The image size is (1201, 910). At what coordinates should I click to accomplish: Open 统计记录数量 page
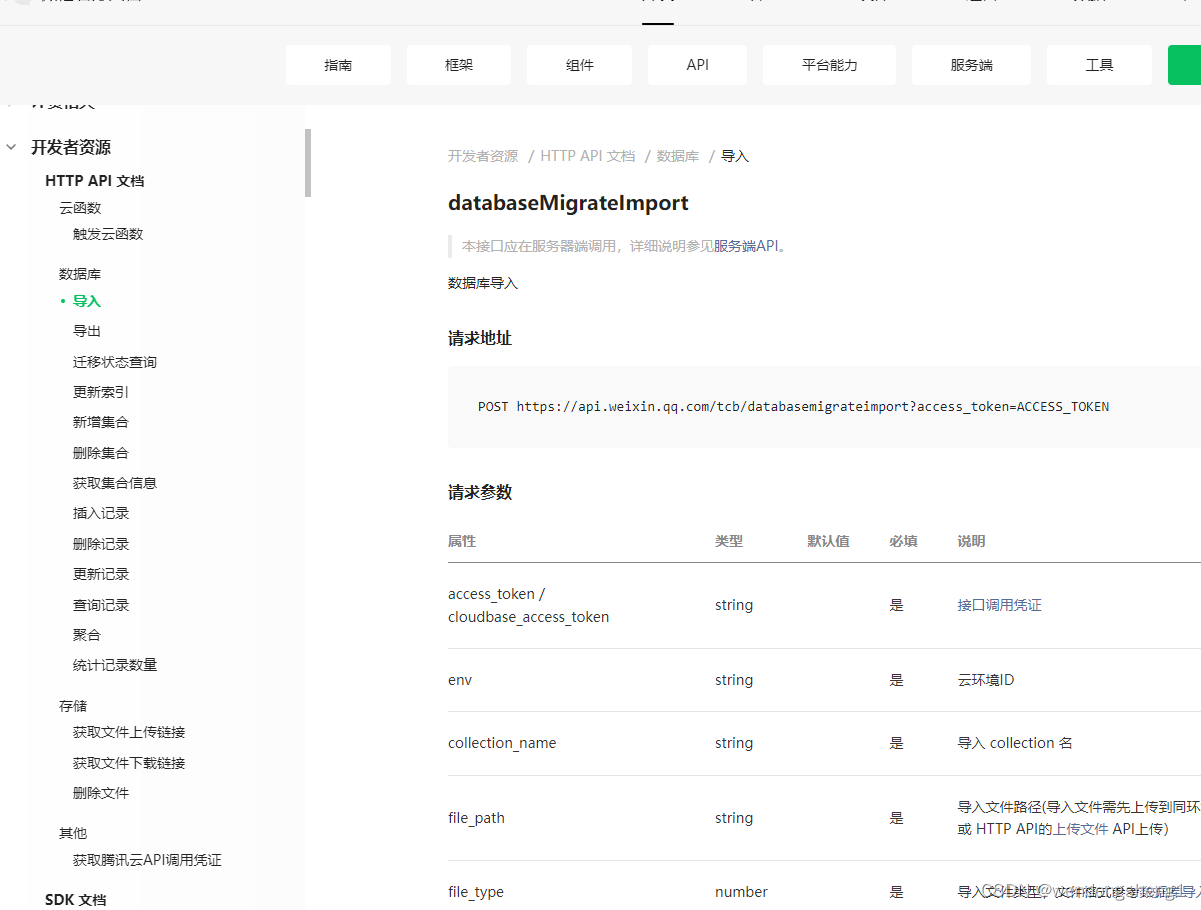click(115, 665)
